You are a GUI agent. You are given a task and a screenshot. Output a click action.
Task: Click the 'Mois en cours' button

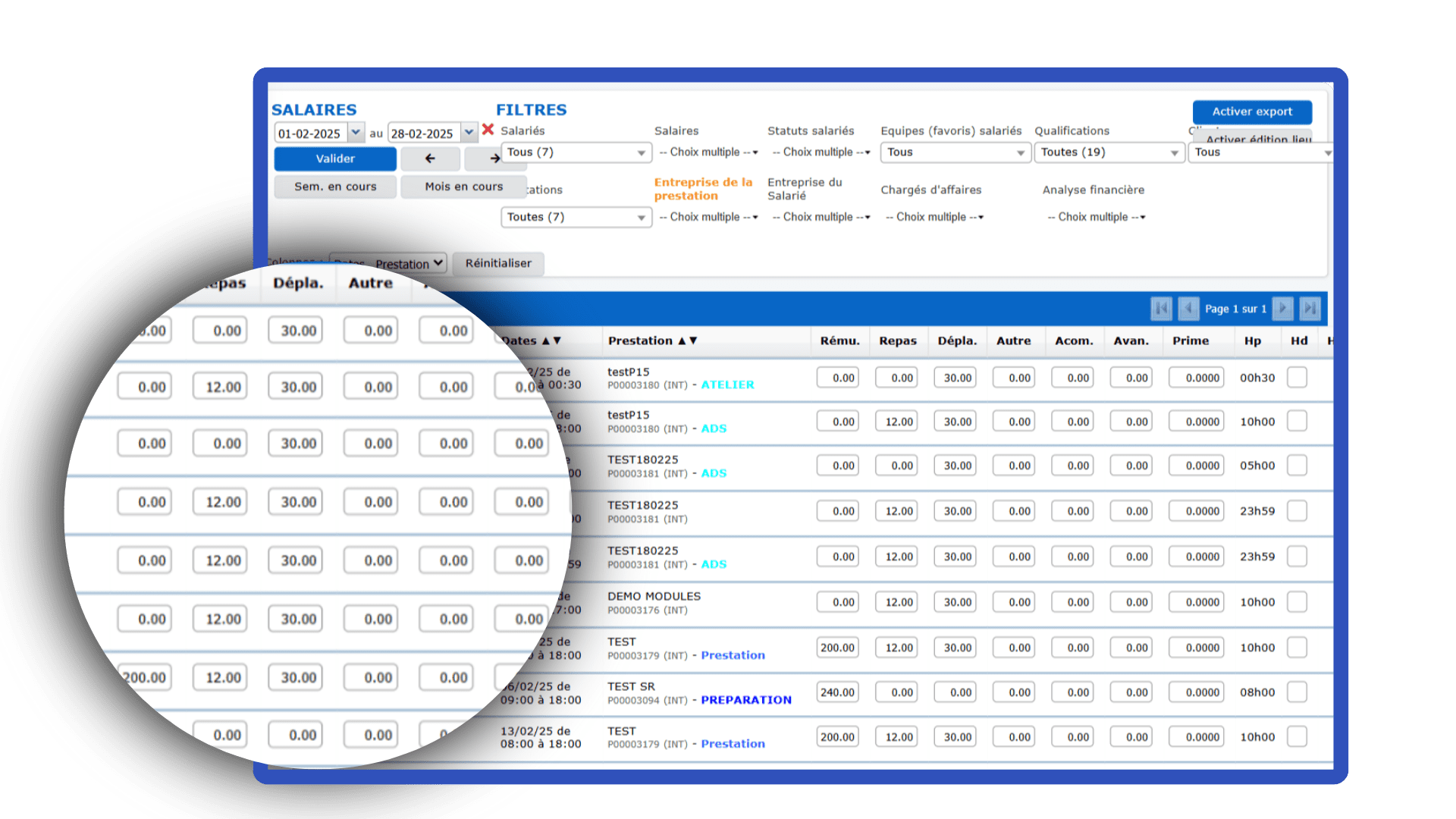click(463, 187)
